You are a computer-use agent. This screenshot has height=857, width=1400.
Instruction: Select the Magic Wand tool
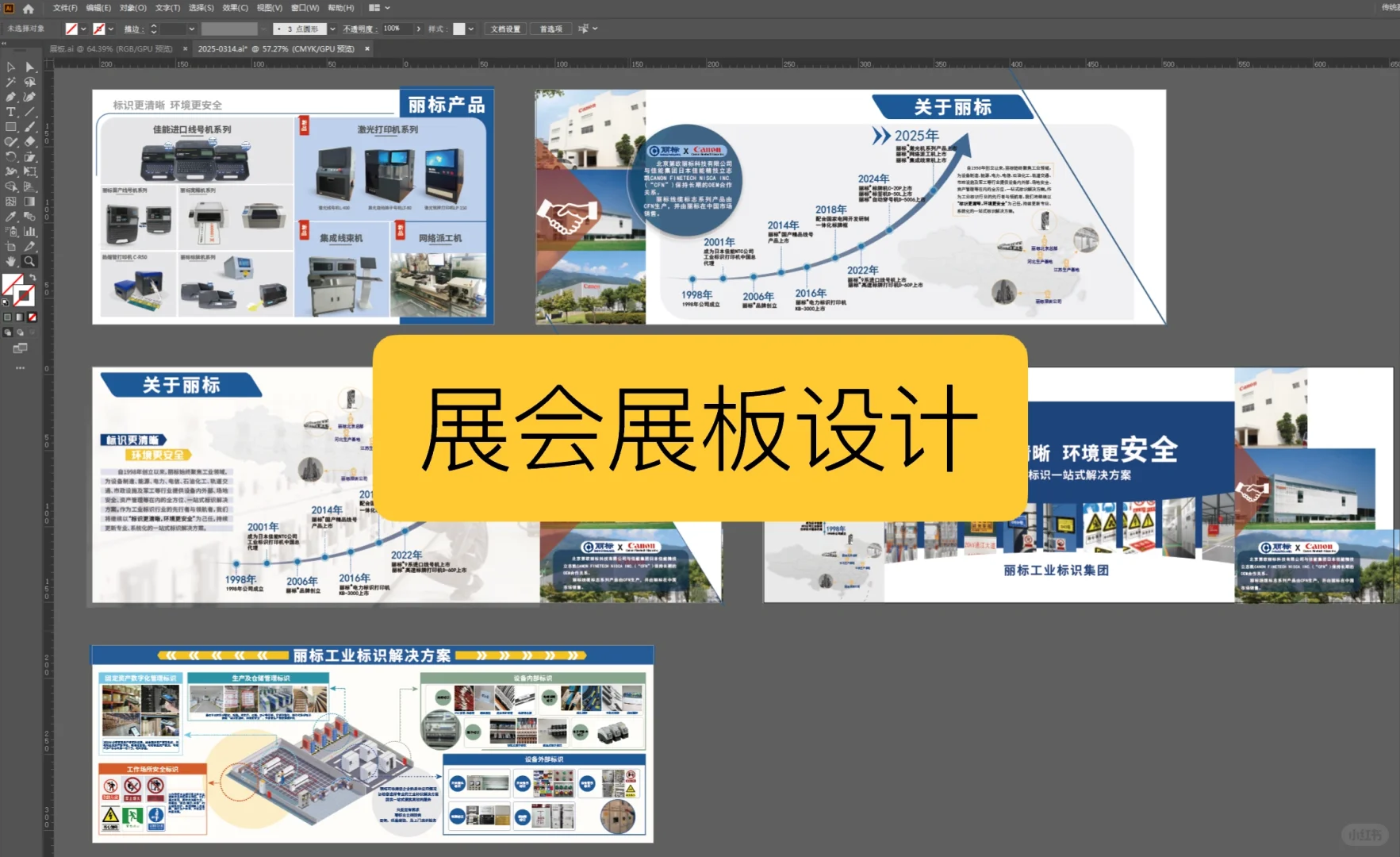(x=10, y=82)
